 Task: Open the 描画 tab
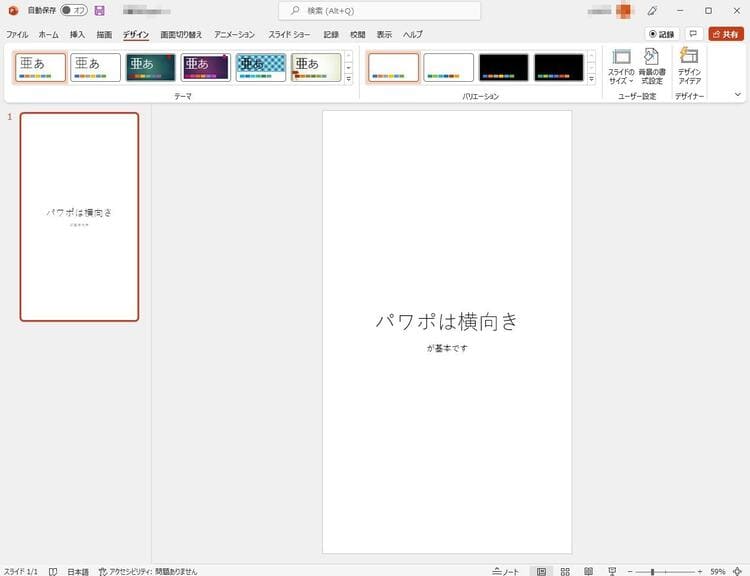click(104, 34)
